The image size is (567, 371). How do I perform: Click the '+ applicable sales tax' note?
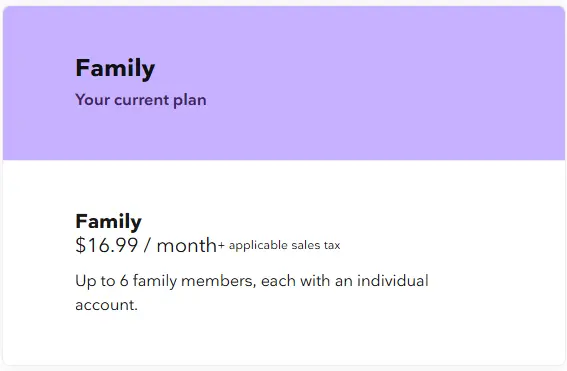click(x=279, y=246)
